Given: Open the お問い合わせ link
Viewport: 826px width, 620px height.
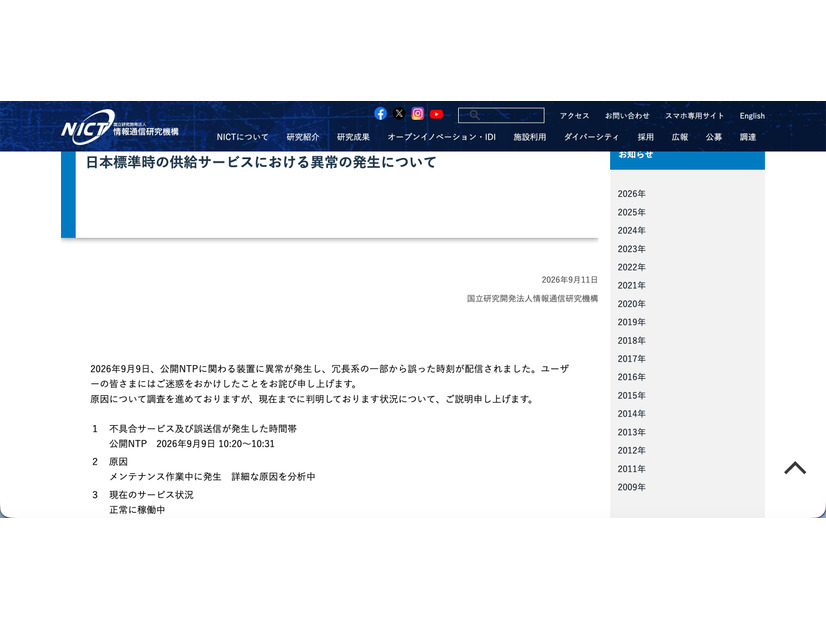Looking at the screenshot, I should [x=627, y=116].
